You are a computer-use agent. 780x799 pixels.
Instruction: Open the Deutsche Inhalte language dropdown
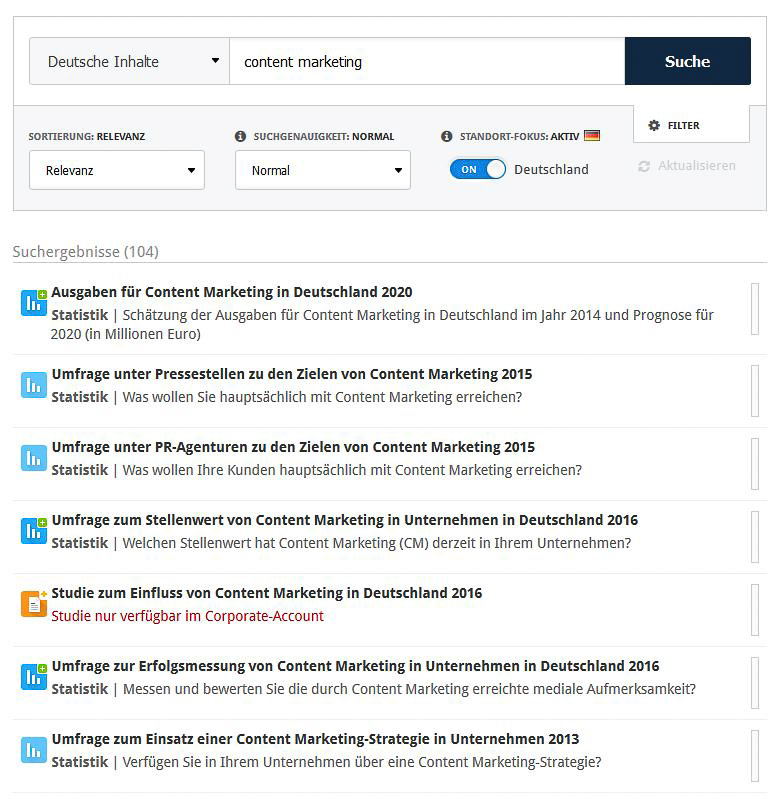click(129, 61)
